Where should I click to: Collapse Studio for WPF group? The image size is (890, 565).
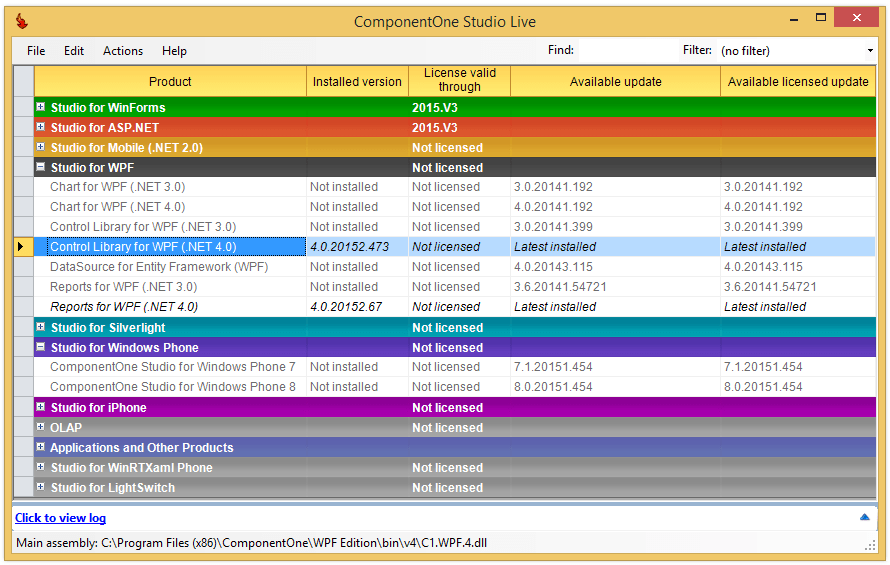[40, 167]
